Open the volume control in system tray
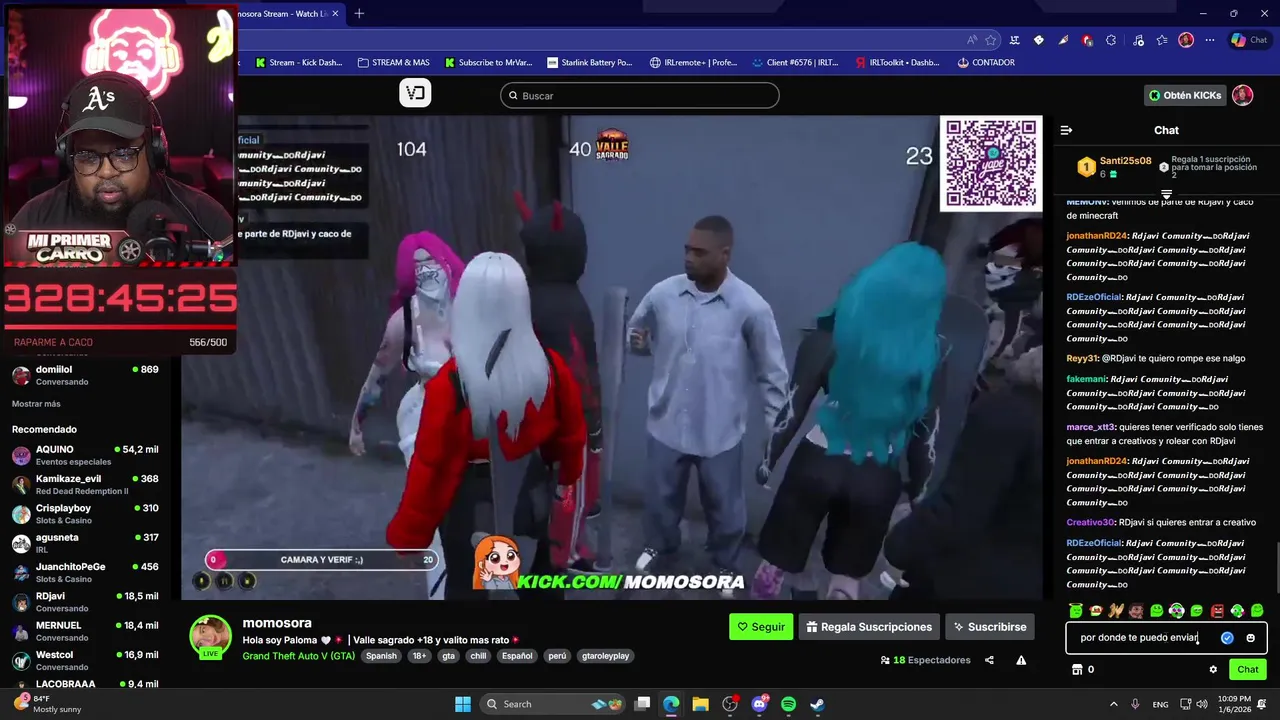Screen dimensions: 1280x720 [1201, 704]
